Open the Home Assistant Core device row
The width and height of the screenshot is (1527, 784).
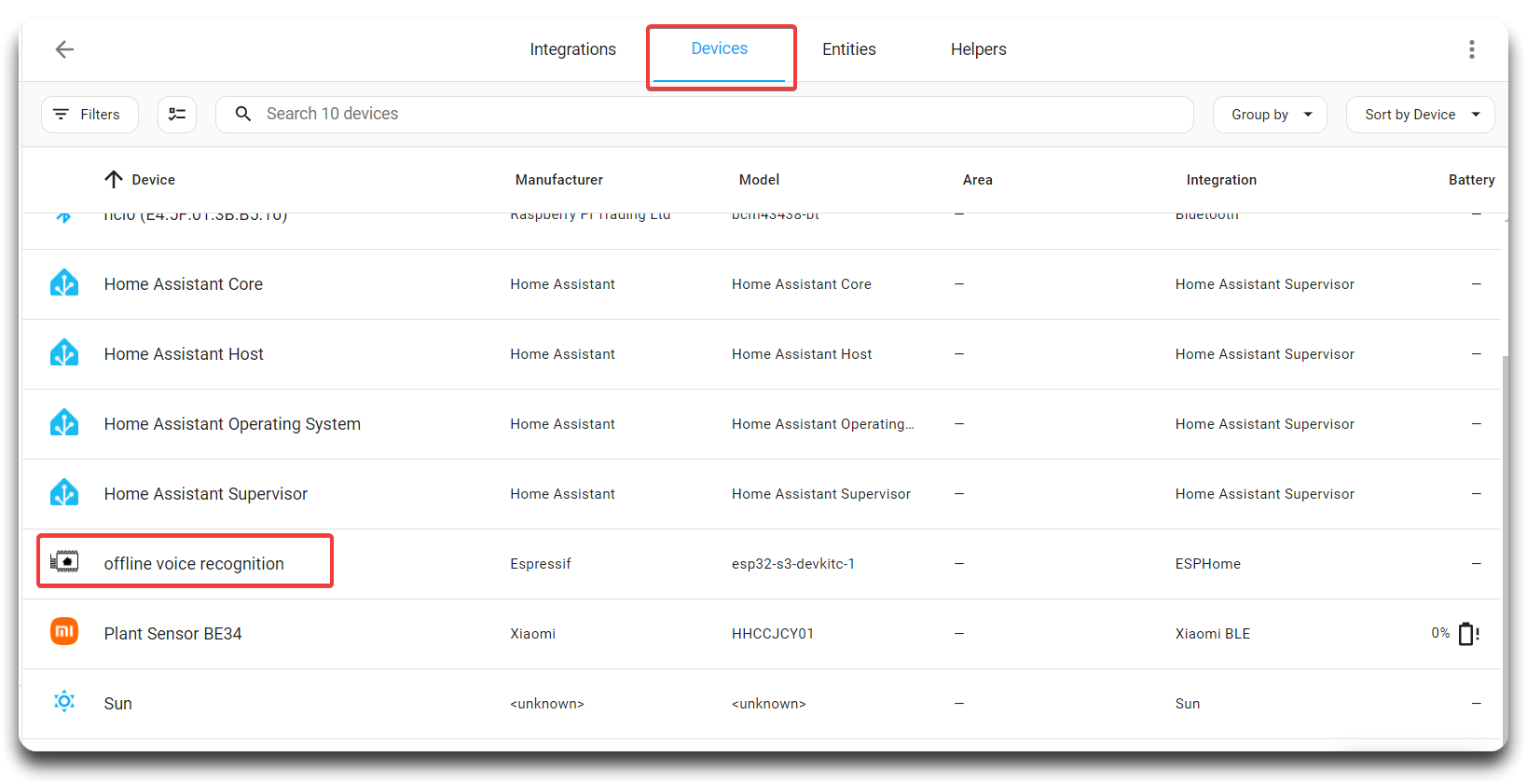pos(761,284)
